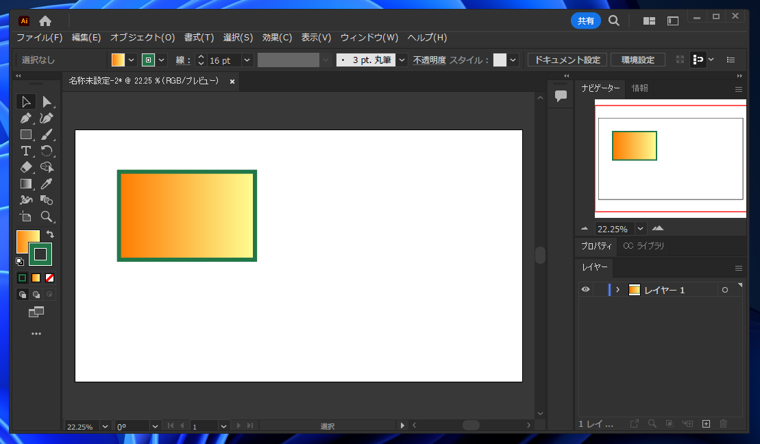Reset to default fill and stroke

click(x=20, y=262)
